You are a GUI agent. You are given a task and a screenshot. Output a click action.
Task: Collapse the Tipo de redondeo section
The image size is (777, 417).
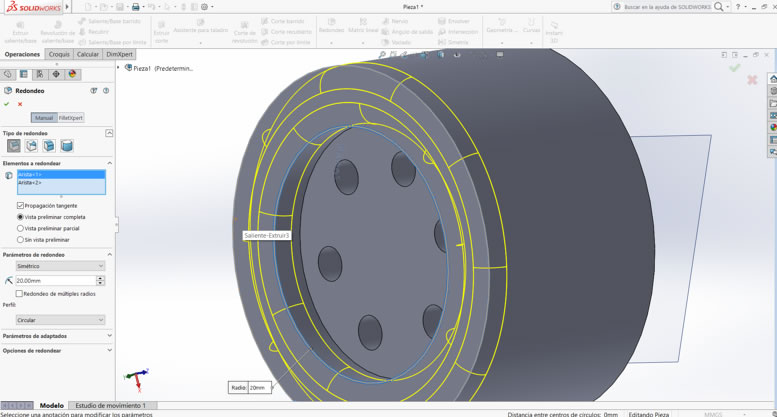pyautogui.click(x=109, y=133)
